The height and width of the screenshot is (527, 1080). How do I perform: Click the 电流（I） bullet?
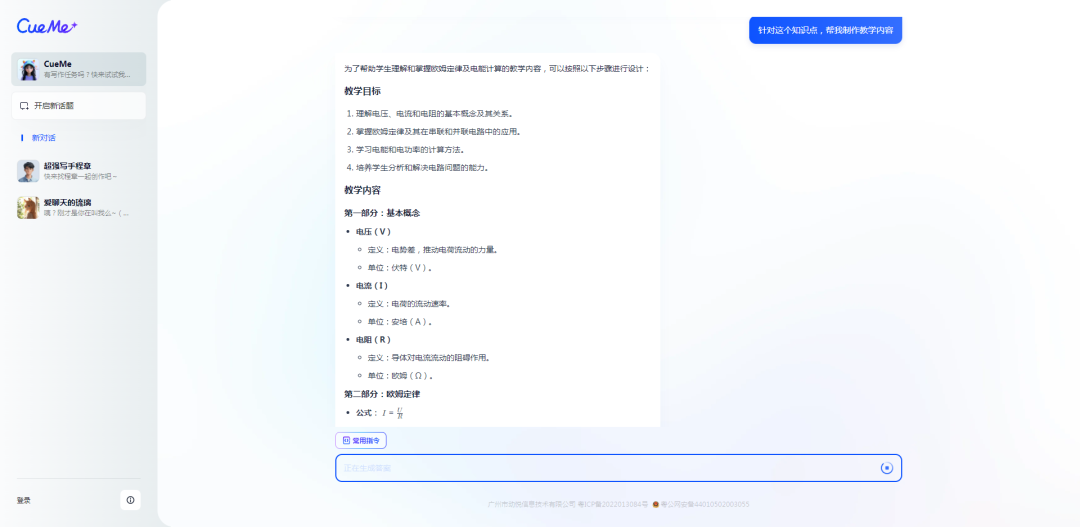click(x=372, y=285)
